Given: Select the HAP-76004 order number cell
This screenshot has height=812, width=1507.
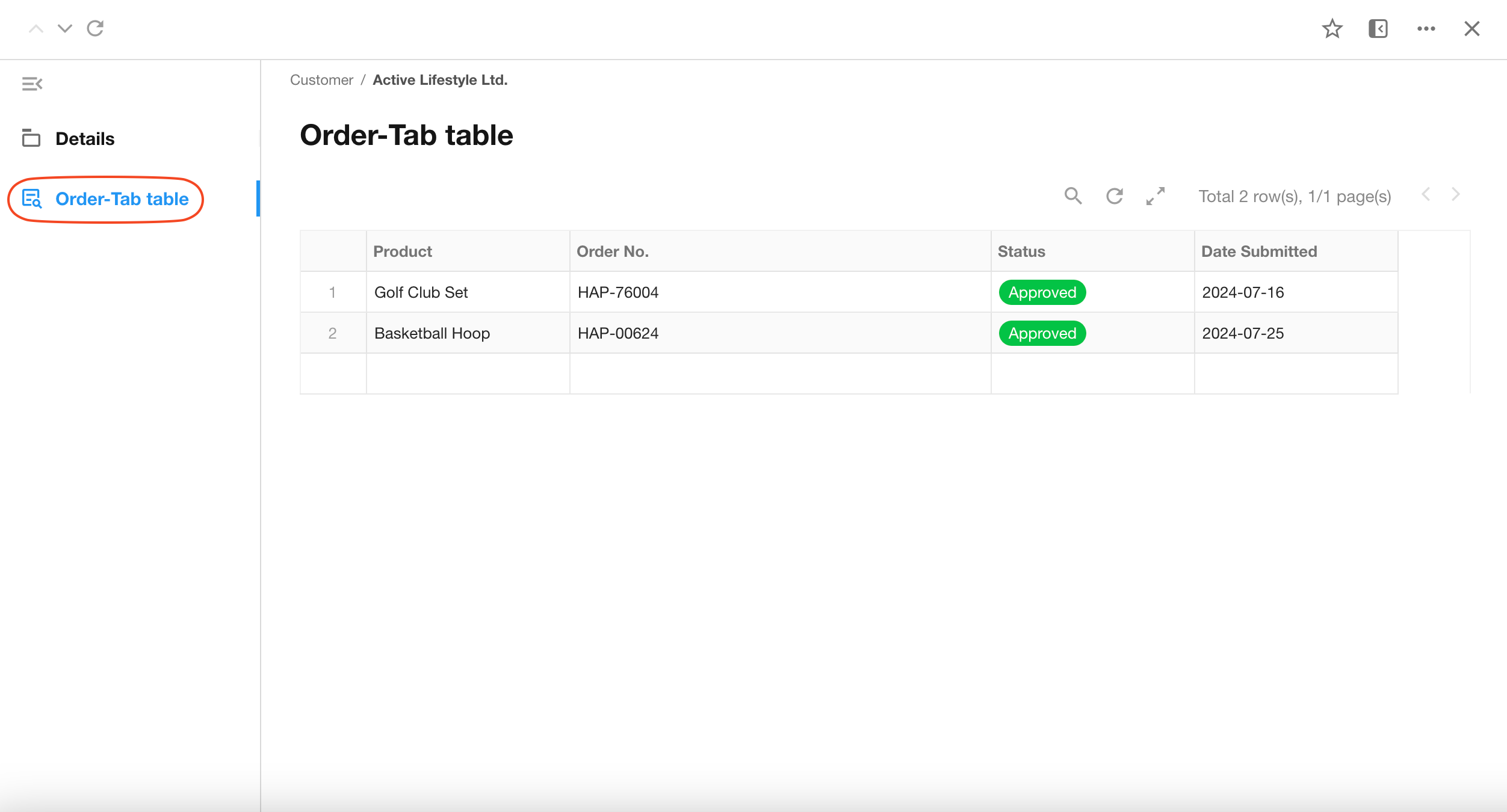Looking at the screenshot, I should (x=618, y=292).
